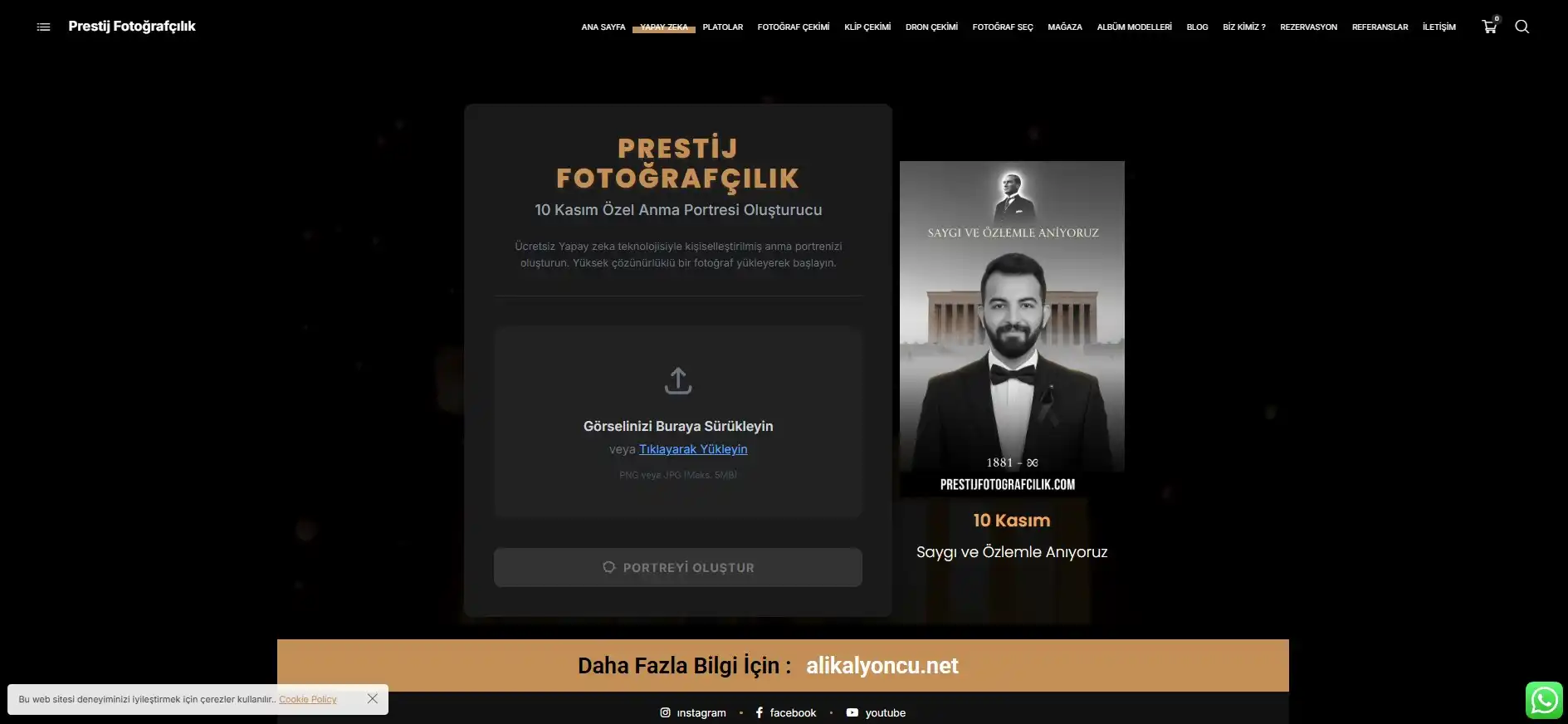The image size is (1568, 724).
Task: Click the sample memorial portrait image
Action: pos(1012,329)
